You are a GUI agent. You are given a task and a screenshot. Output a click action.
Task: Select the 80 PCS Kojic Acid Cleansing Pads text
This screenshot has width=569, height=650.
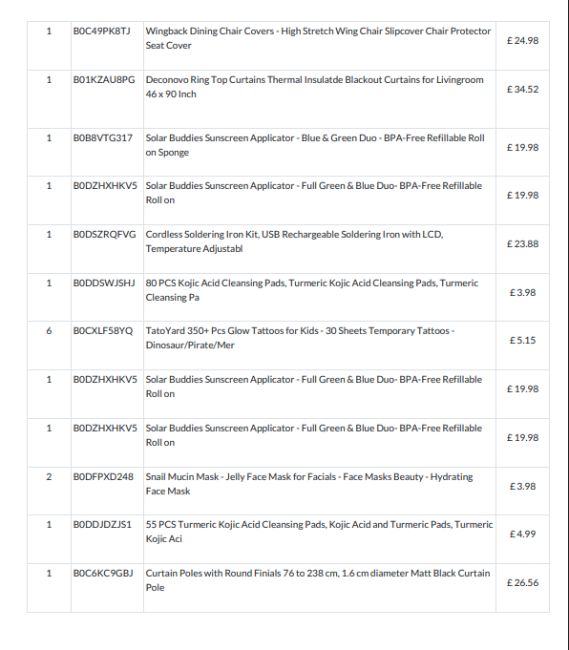(x=312, y=290)
